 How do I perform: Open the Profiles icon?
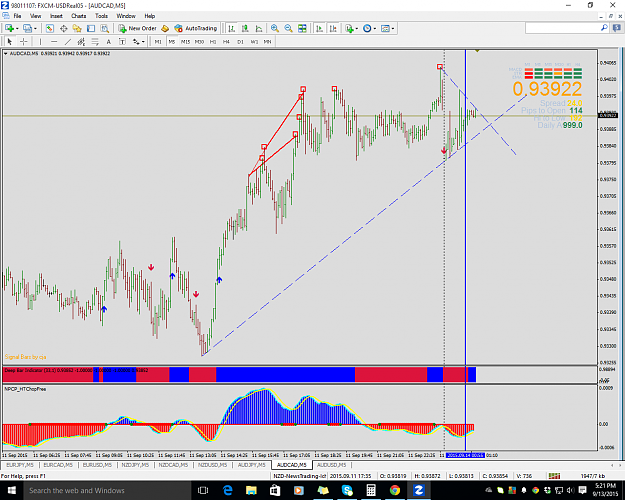click(27, 28)
